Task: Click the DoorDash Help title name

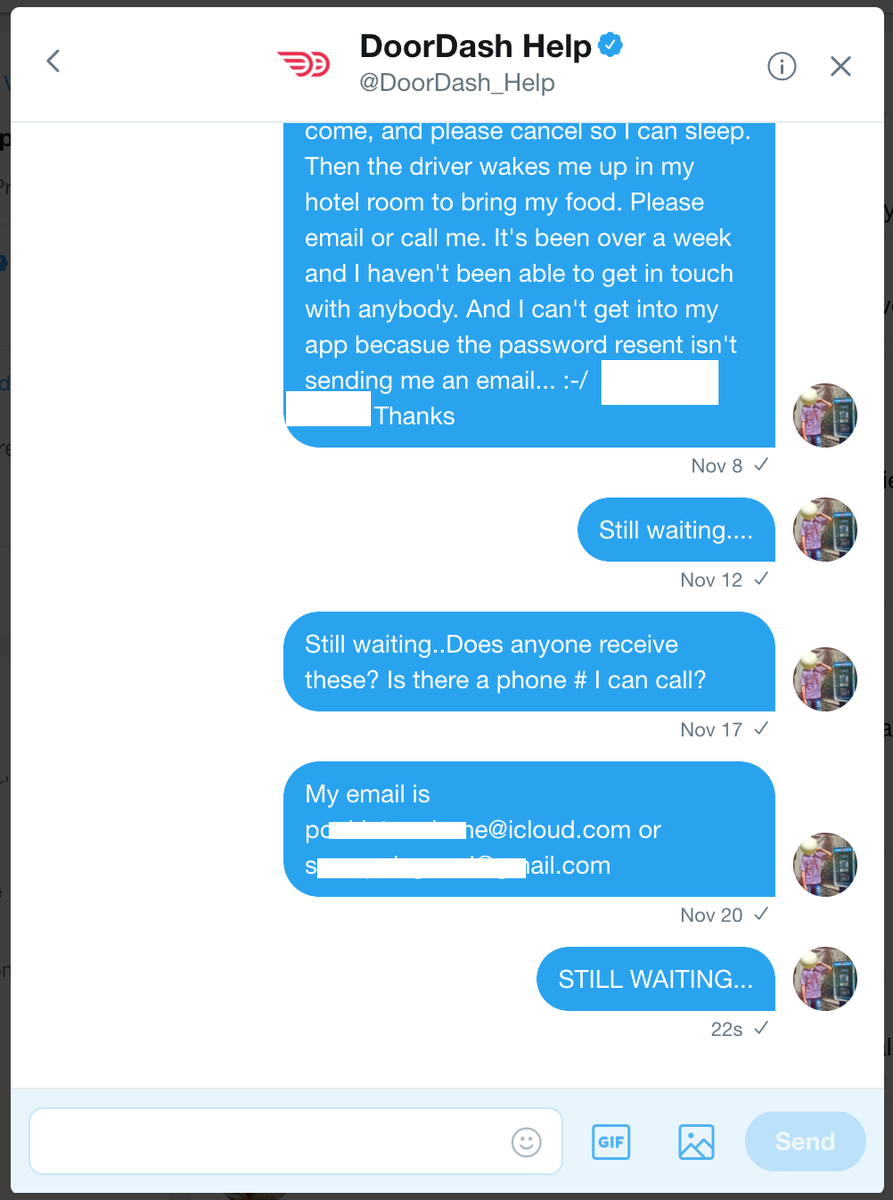Action: pos(475,46)
